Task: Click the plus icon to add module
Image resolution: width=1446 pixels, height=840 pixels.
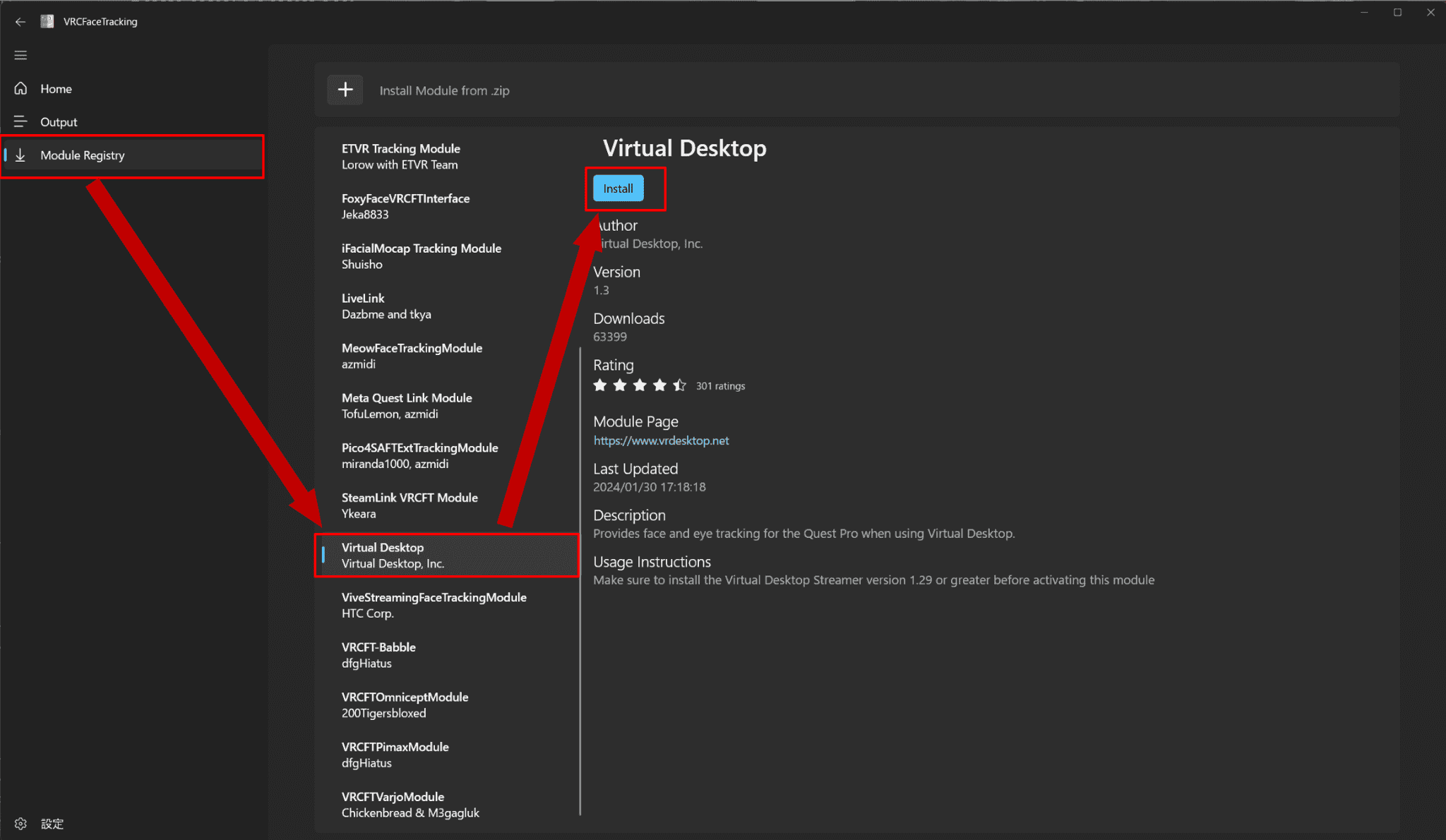Action: (345, 90)
